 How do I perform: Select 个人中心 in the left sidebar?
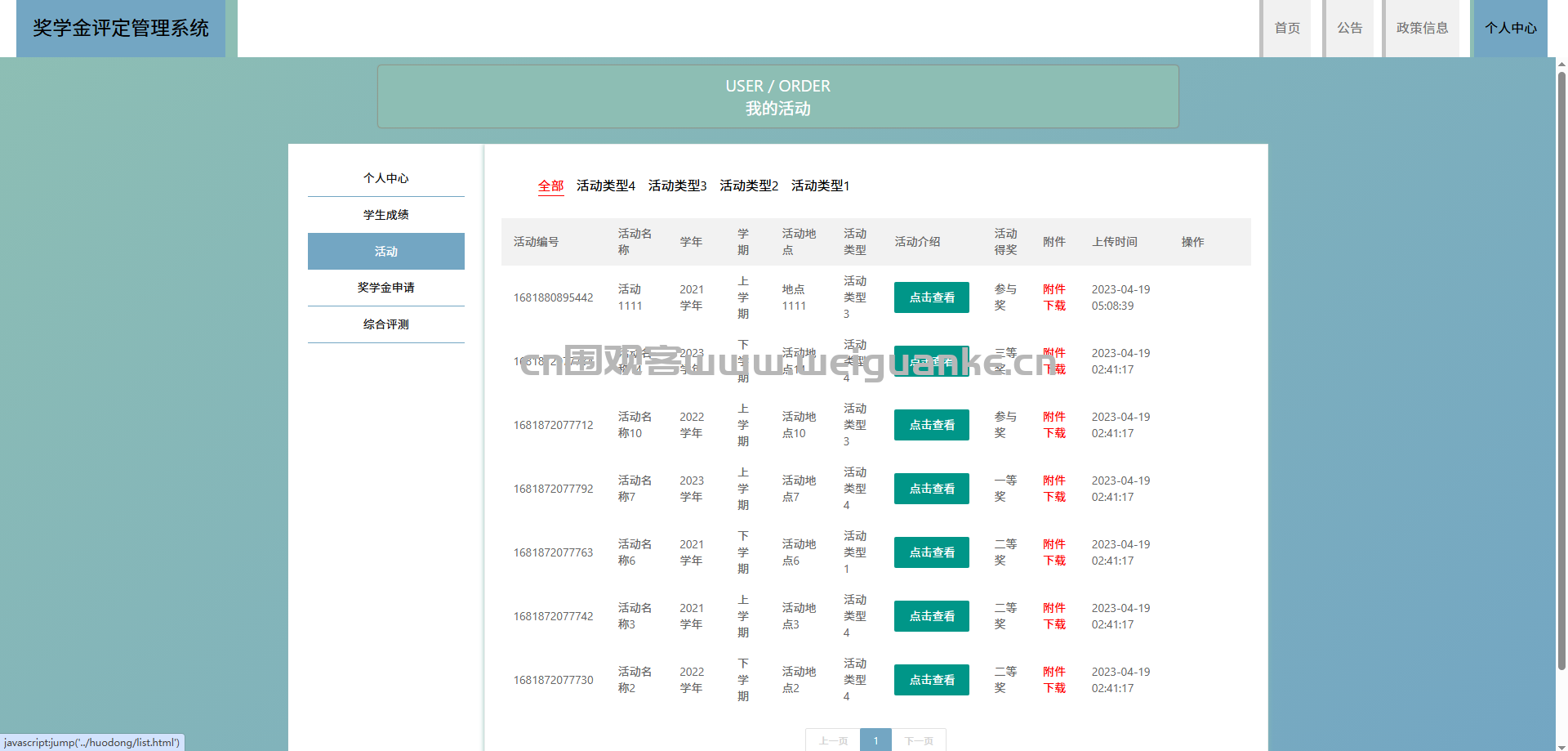click(386, 178)
